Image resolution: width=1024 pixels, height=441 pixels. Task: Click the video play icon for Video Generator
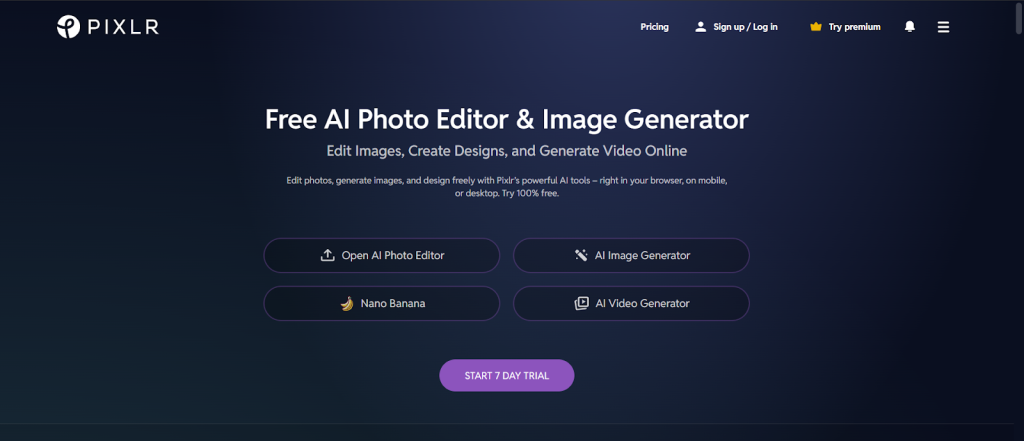581,304
